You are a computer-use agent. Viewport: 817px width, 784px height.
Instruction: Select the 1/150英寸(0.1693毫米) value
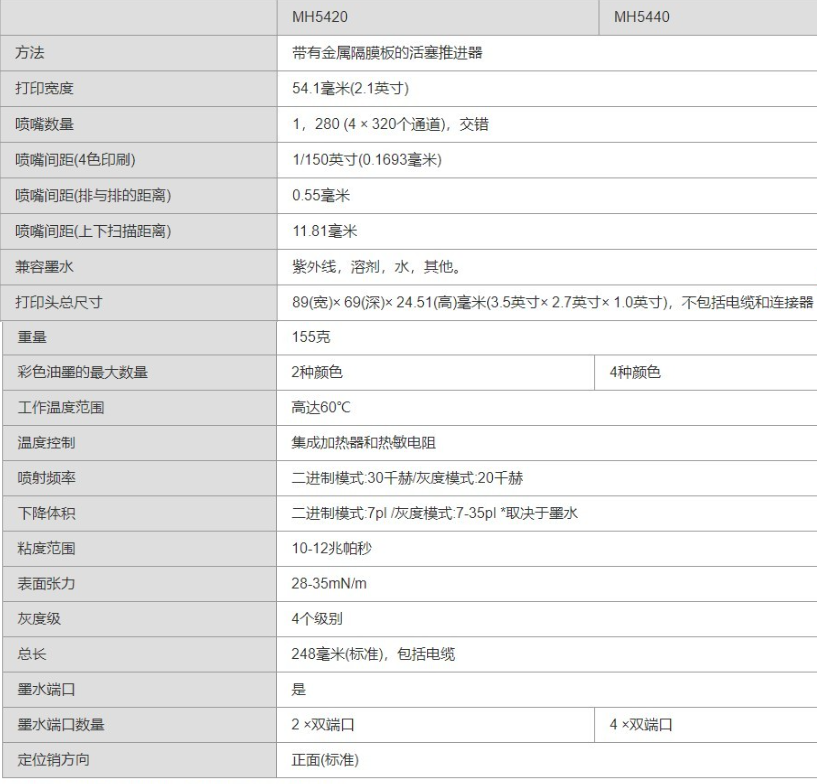tap(367, 159)
